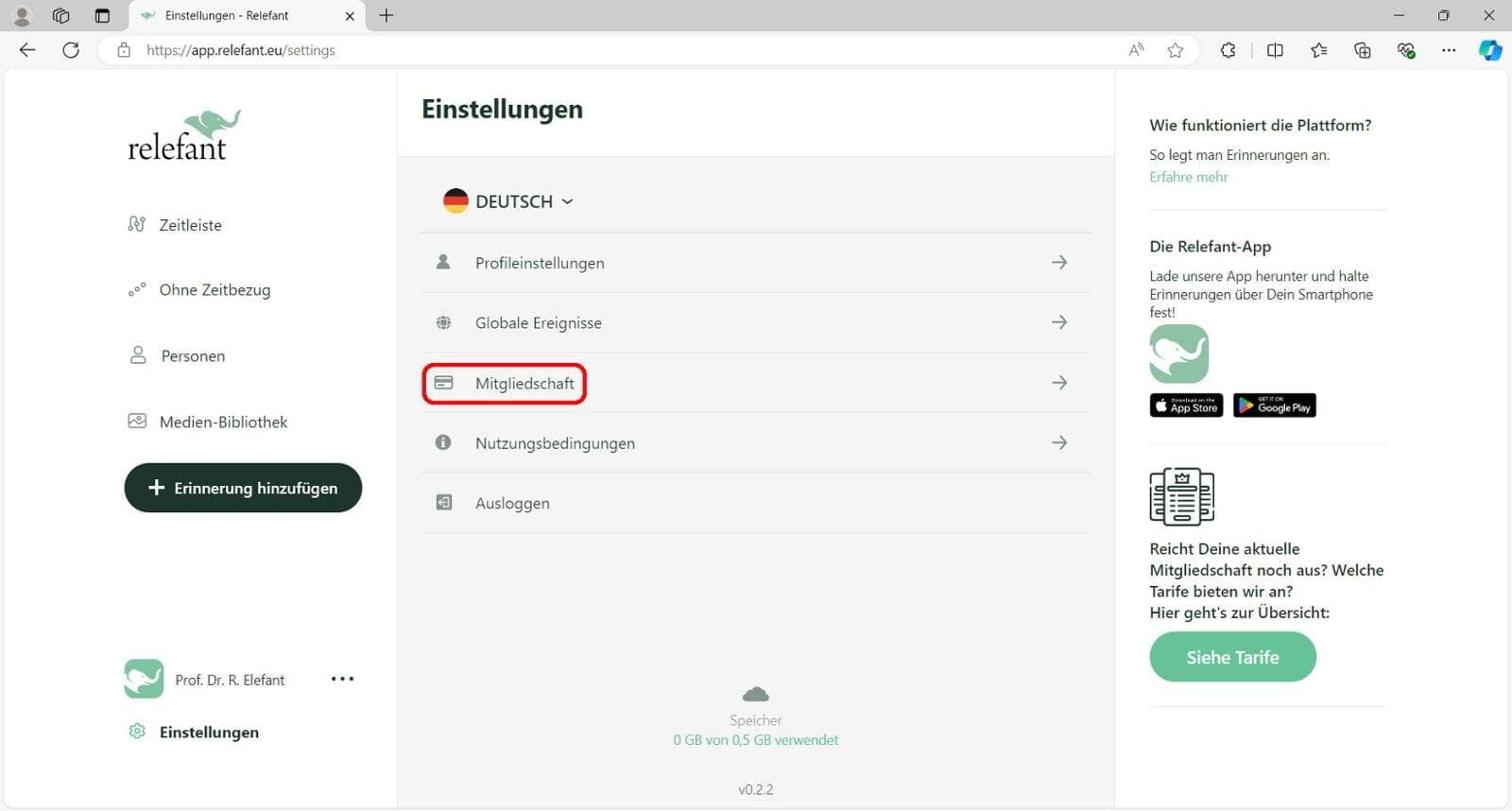
Task: Open the DEUTSCH language dropdown
Action: click(x=508, y=201)
